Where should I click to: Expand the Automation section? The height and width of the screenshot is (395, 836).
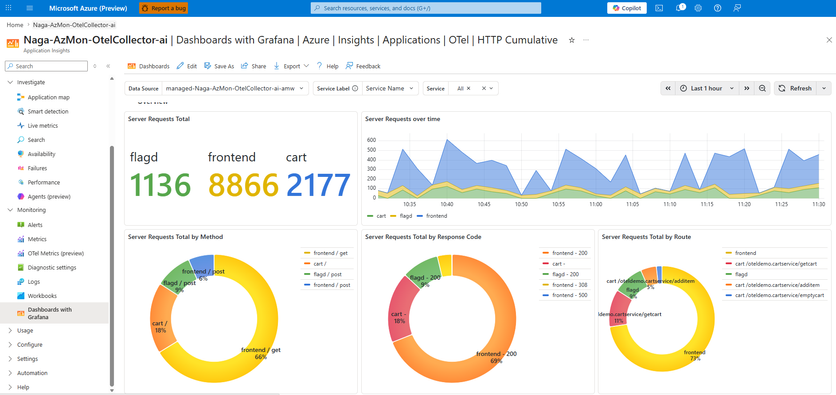click(x=10, y=373)
